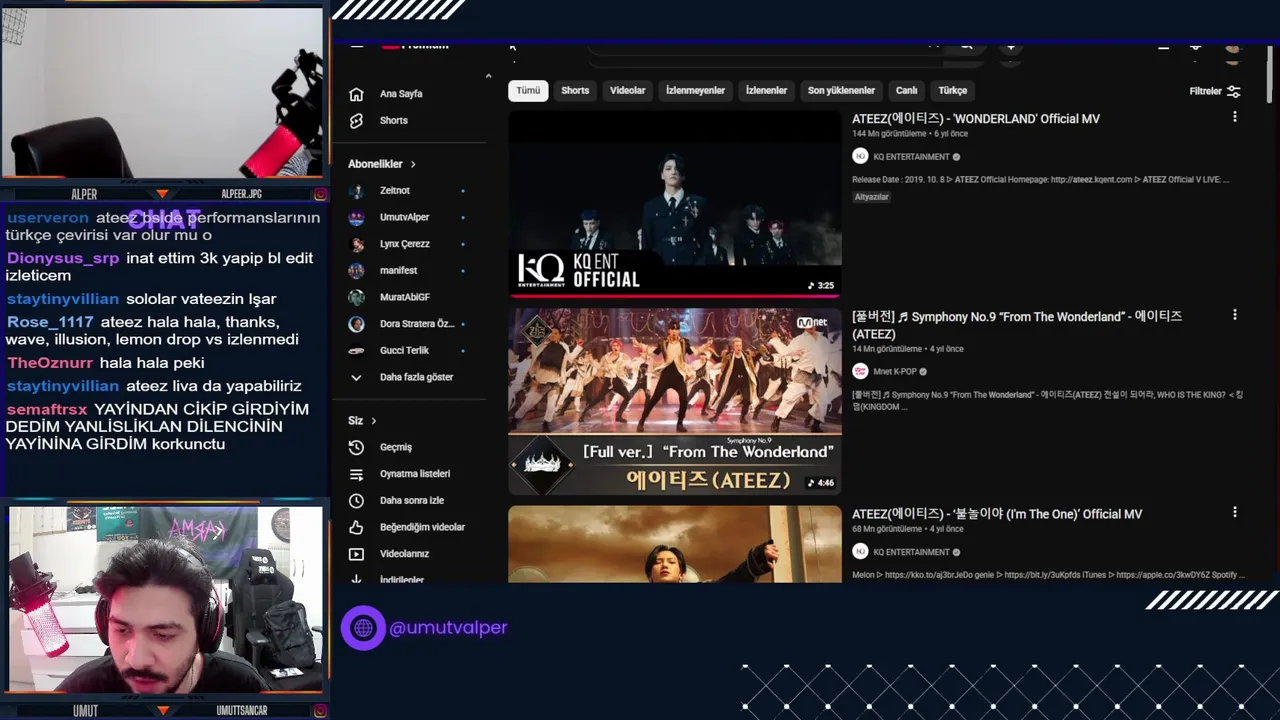Viewport: 1280px width, 720px height.
Task: Click the globe icon beside @umutvalper
Action: click(x=363, y=628)
